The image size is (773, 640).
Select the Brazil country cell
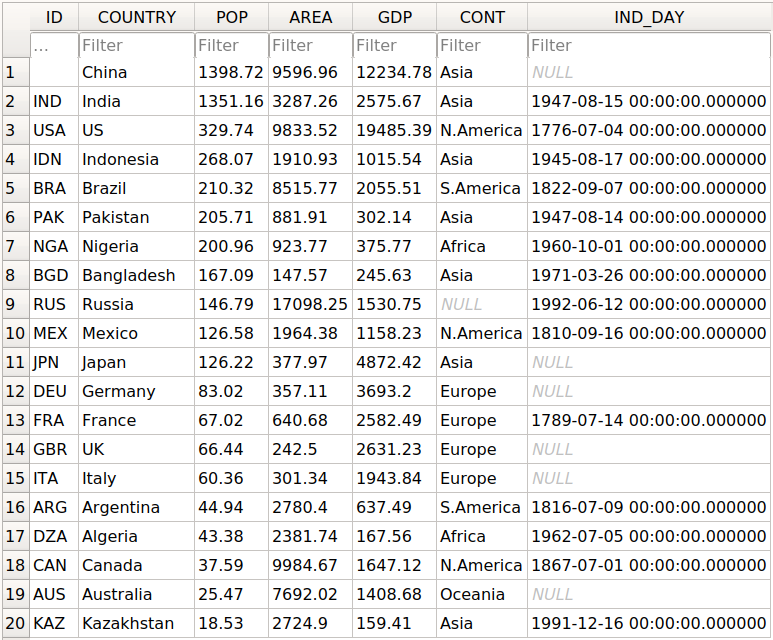coord(137,188)
